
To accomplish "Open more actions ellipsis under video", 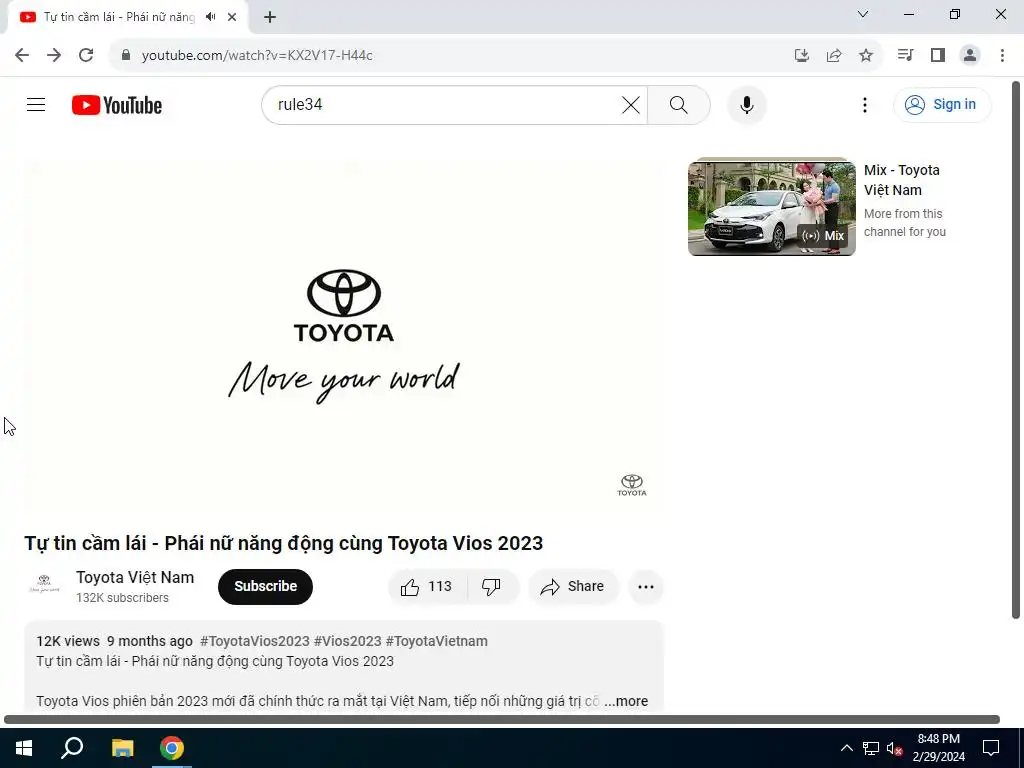I will 645,586.
